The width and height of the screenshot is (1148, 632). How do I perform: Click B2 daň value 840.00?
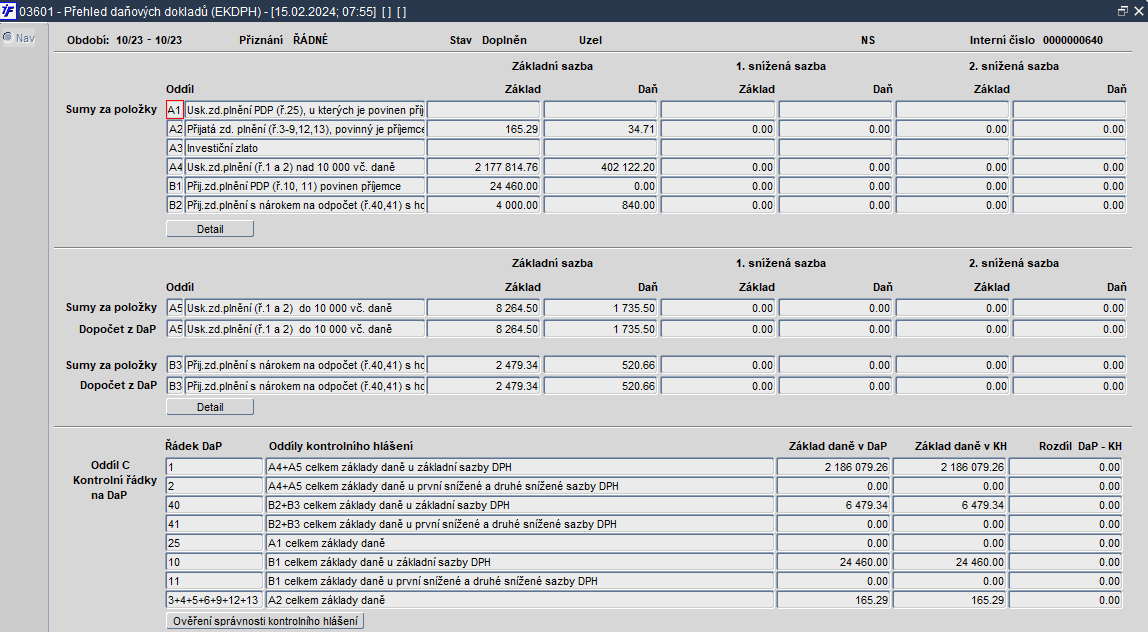click(601, 205)
